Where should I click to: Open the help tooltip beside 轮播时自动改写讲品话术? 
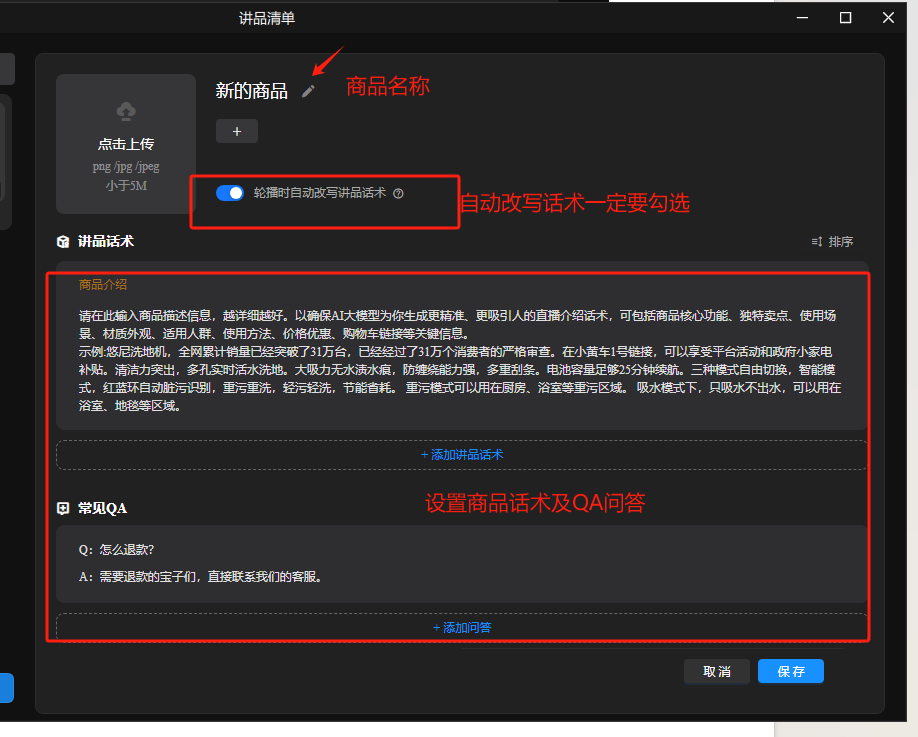pos(398,194)
